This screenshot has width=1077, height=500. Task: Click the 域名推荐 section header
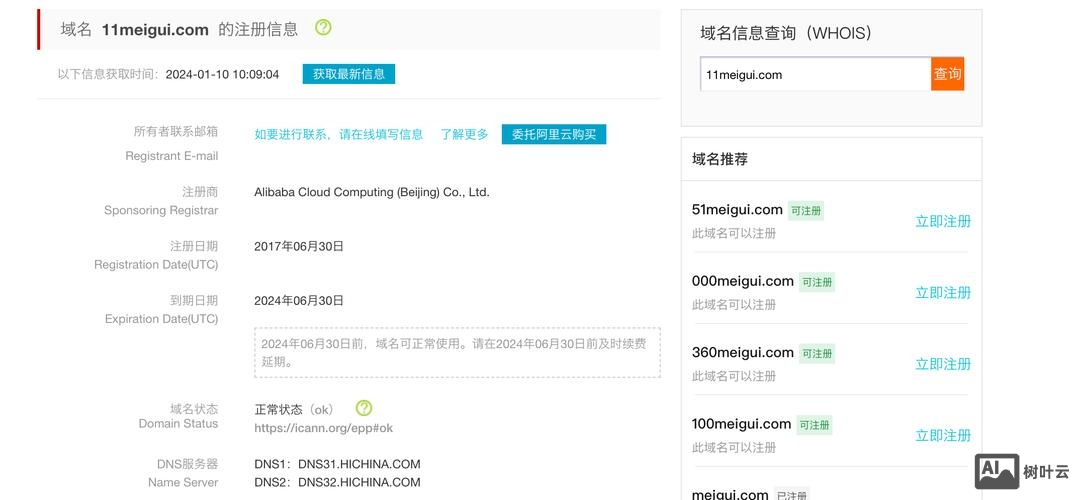coord(720,159)
